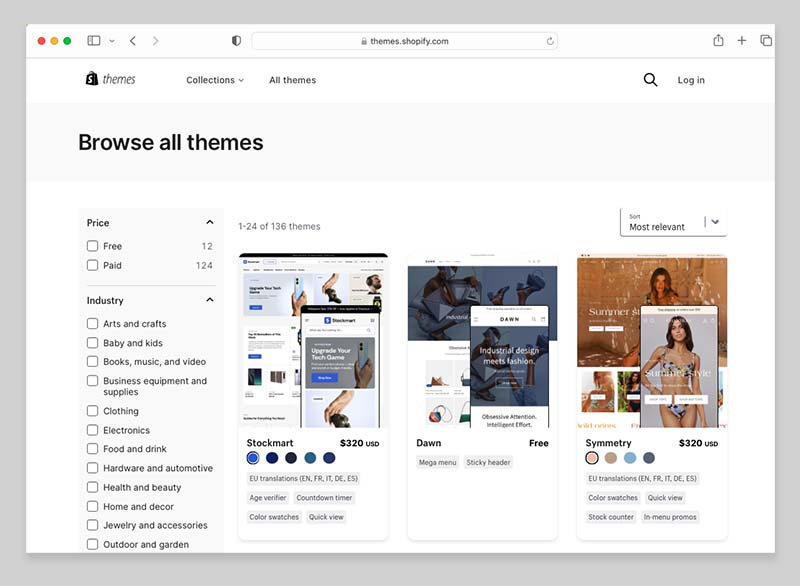
Task: Go to All themes
Action: click(292, 80)
